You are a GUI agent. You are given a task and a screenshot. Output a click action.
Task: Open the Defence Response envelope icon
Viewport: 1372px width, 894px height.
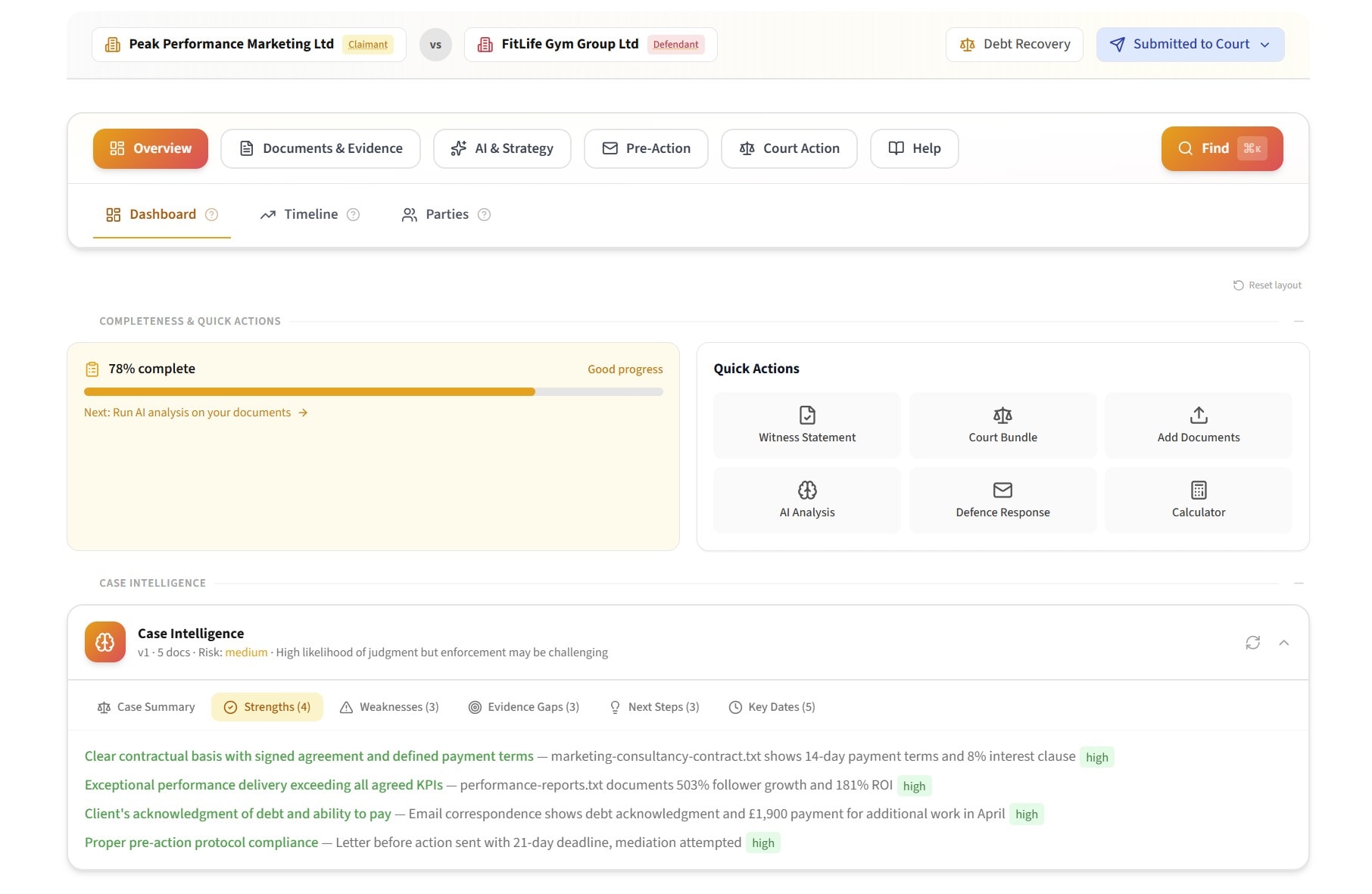[1002, 490]
